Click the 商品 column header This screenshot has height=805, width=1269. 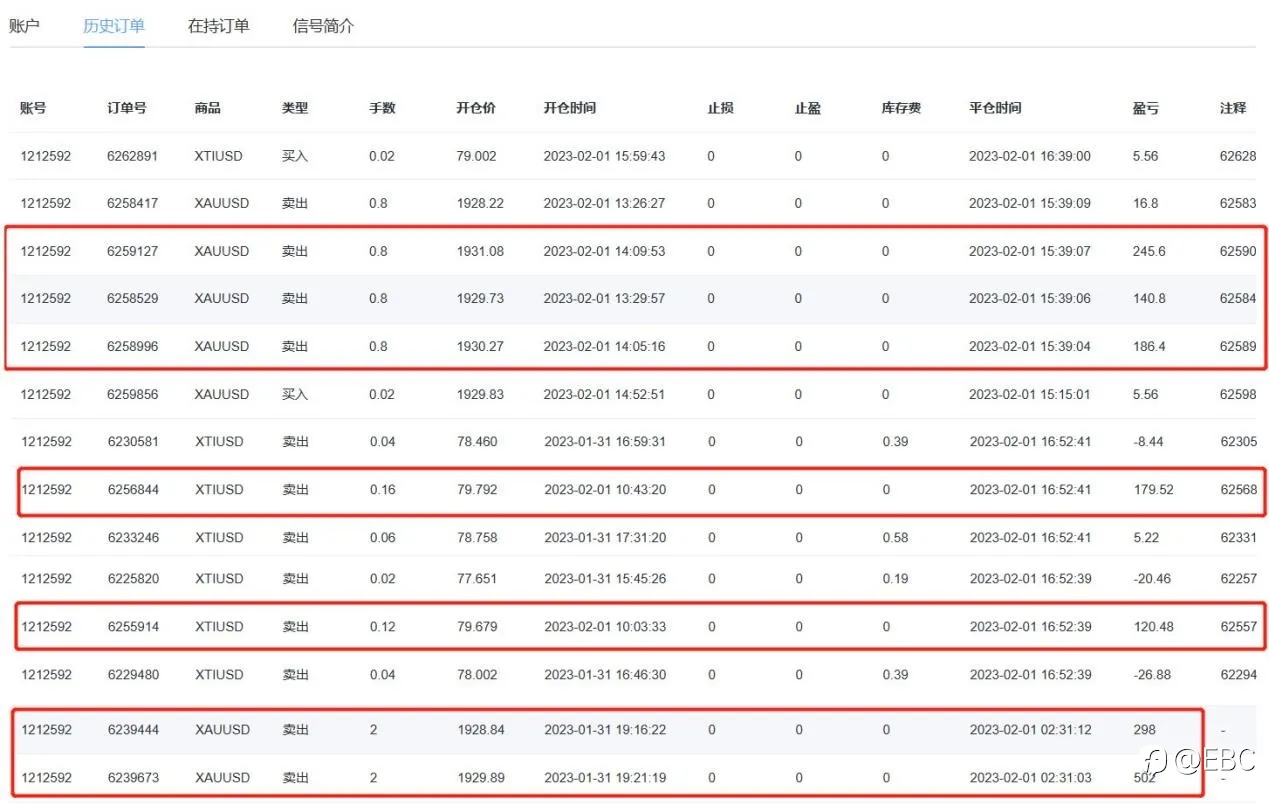coord(208,108)
